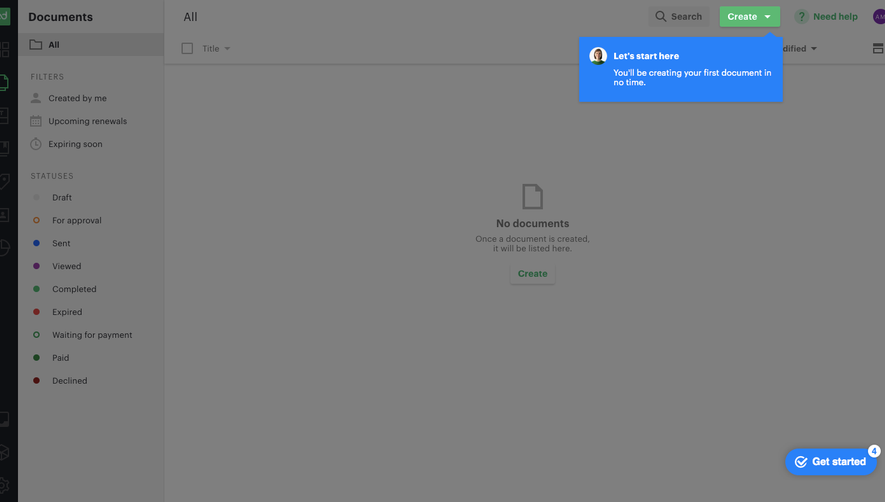Open the Title sort dropdown
Viewport: 885px width, 502px height.
coord(216,49)
